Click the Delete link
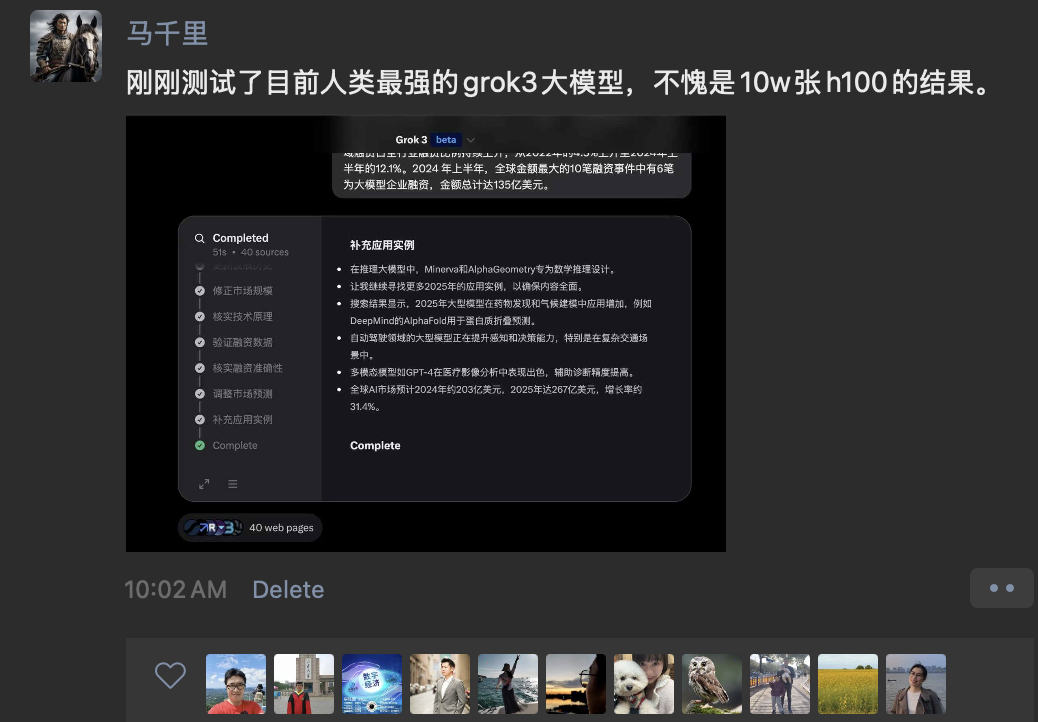Image resolution: width=1038 pixels, height=722 pixels. [289, 589]
